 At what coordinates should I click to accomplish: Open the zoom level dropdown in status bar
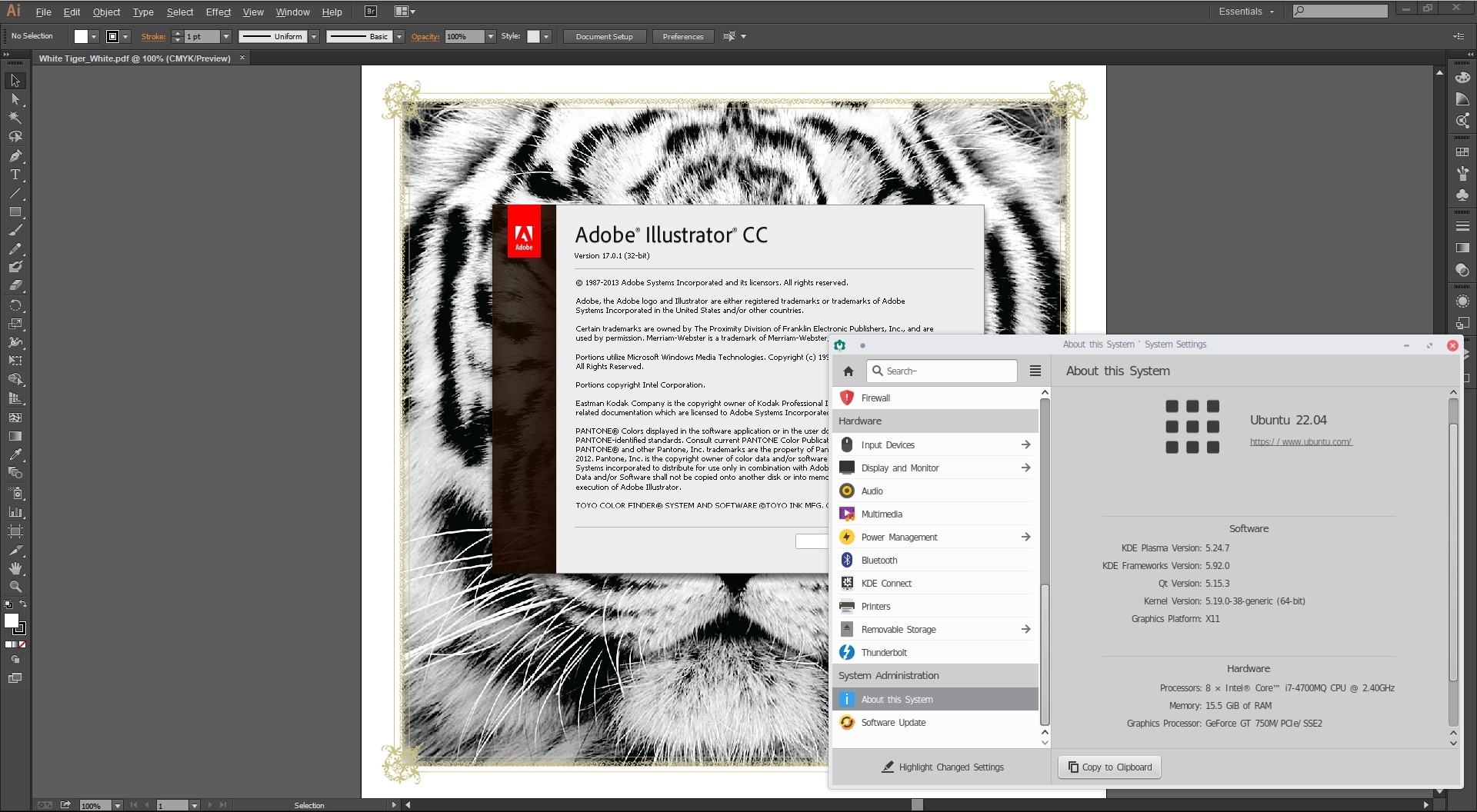click(118, 806)
